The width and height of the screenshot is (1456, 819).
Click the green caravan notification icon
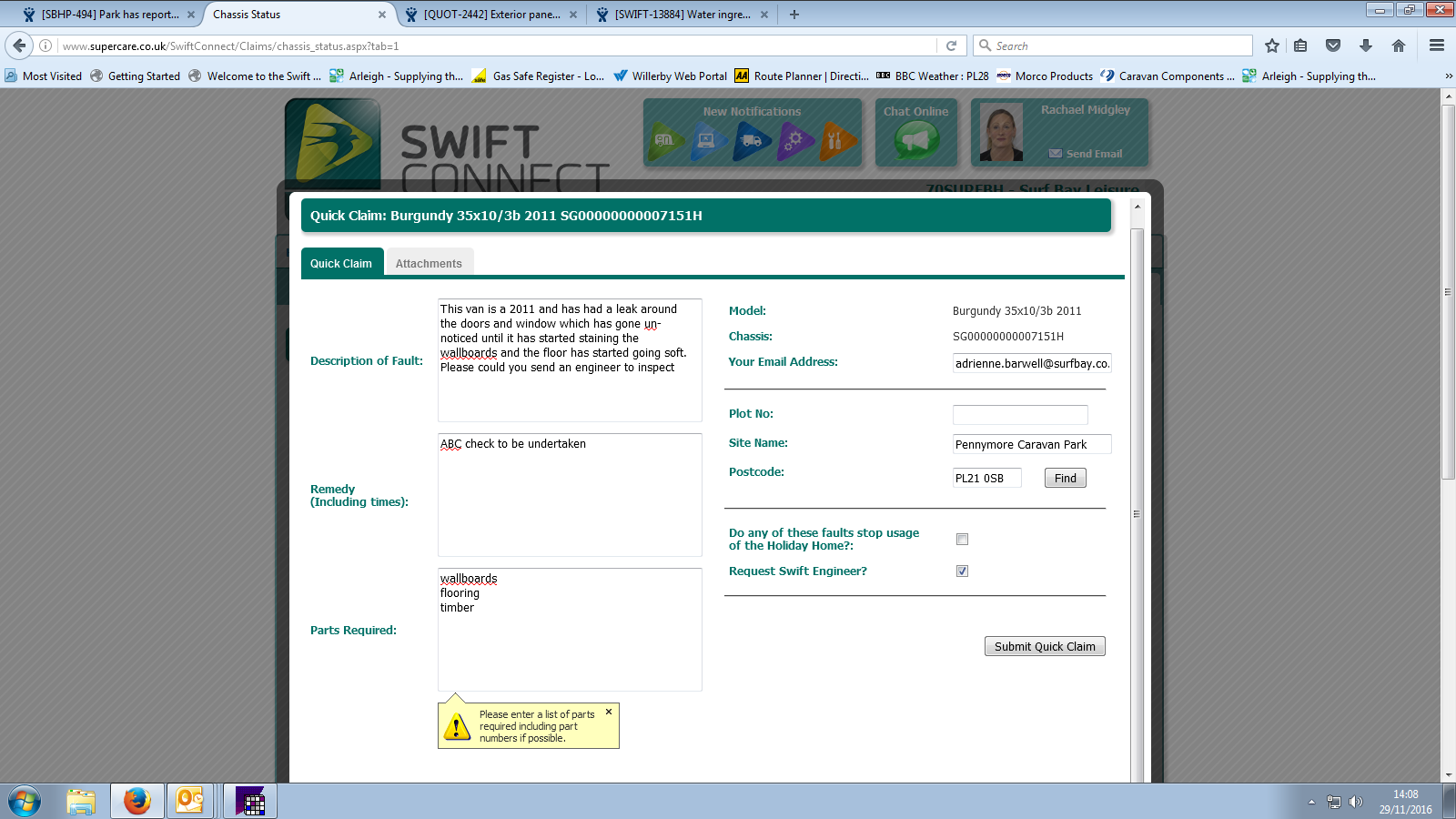666,141
